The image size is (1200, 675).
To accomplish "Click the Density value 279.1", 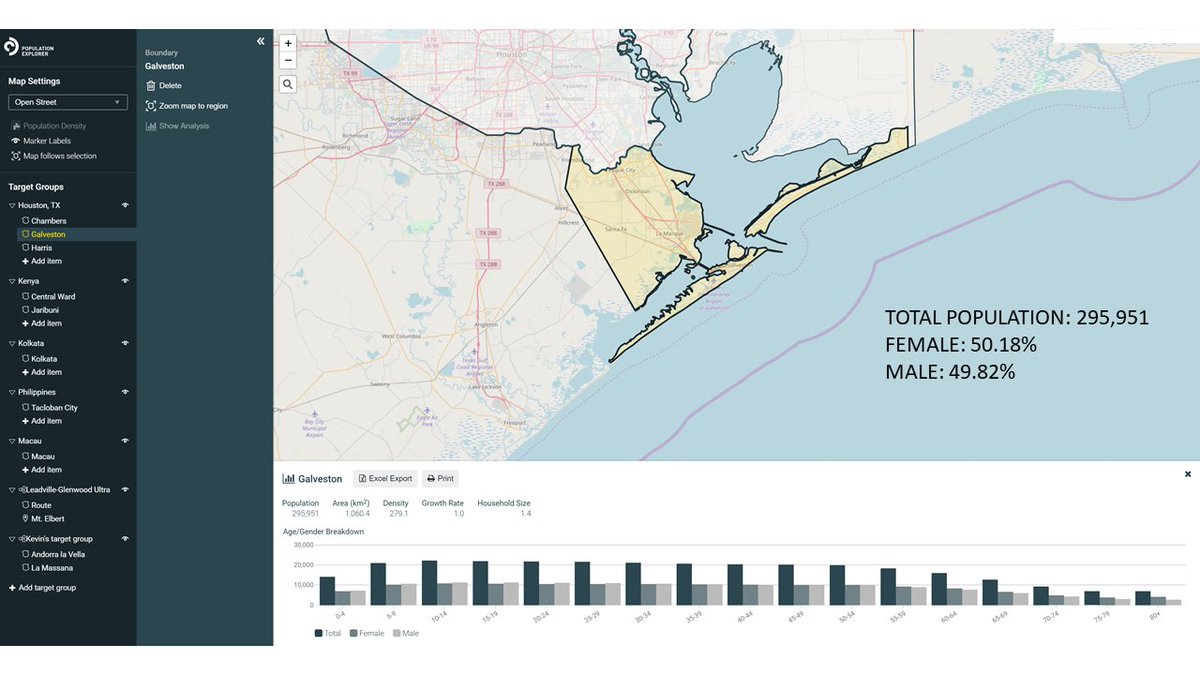I will [x=398, y=513].
